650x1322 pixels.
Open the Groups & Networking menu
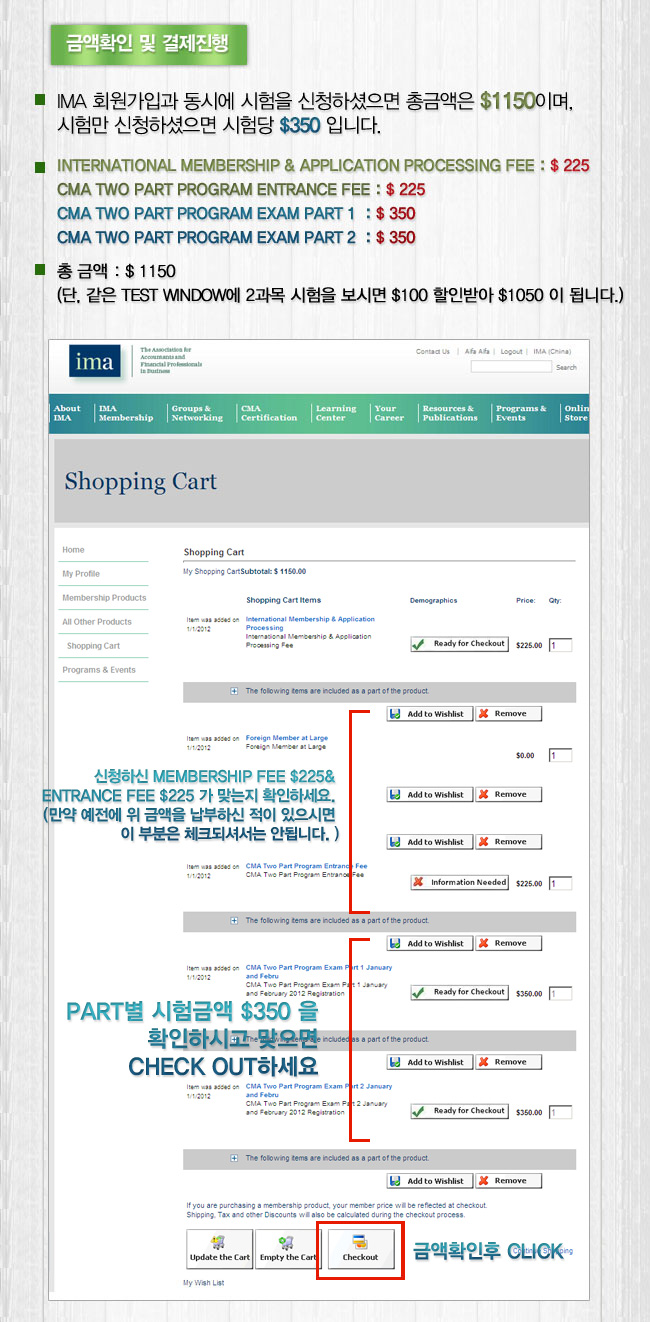(197, 413)
